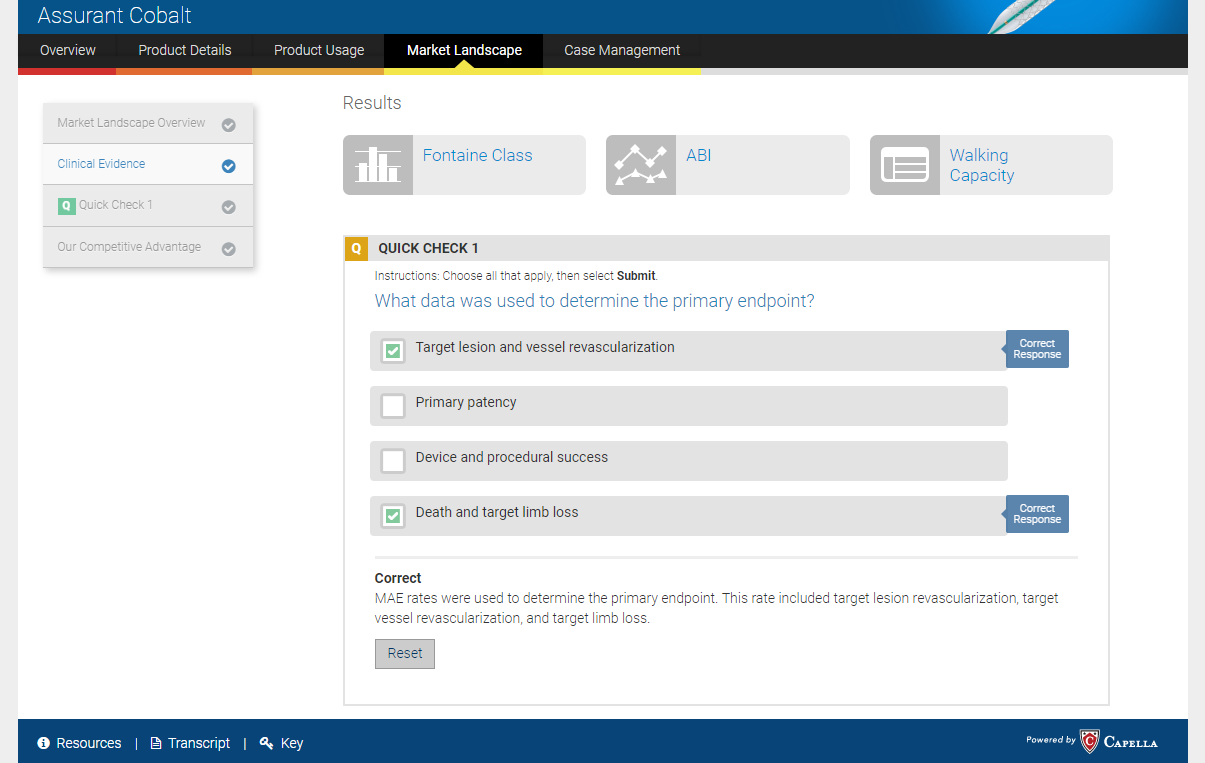The image size is (1205, 763).
Task: Open the Overview tab
Action: pos(67,50)
